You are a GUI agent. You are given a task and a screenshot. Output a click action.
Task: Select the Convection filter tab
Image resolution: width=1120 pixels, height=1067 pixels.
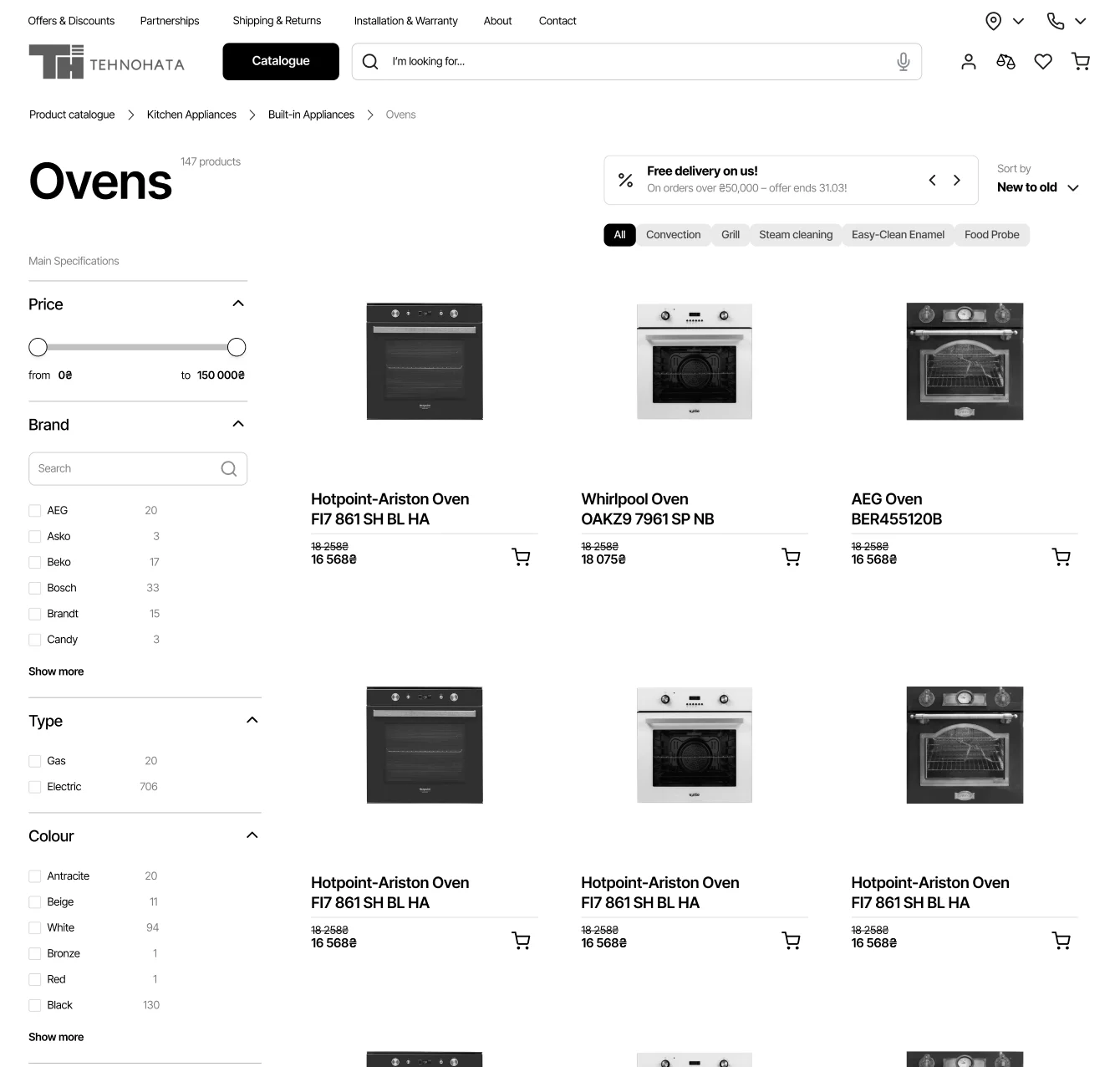(673, 235)
